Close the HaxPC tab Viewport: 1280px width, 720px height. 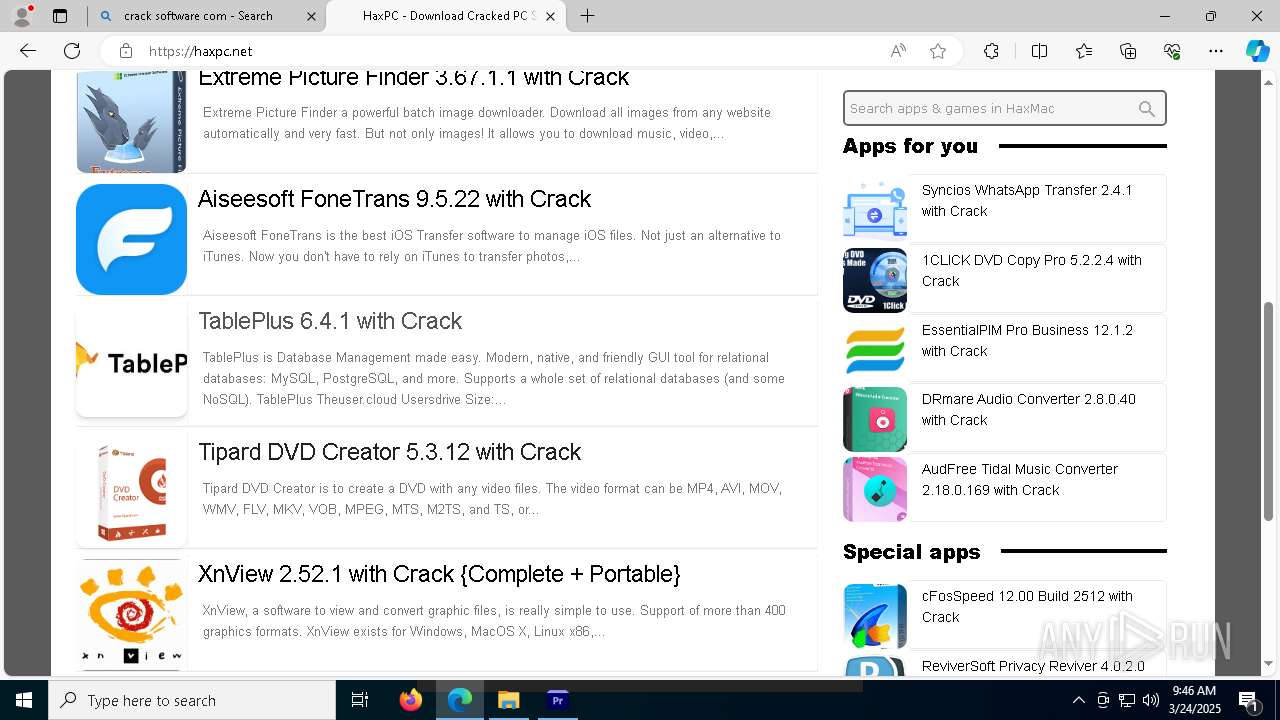pos(550,16)
